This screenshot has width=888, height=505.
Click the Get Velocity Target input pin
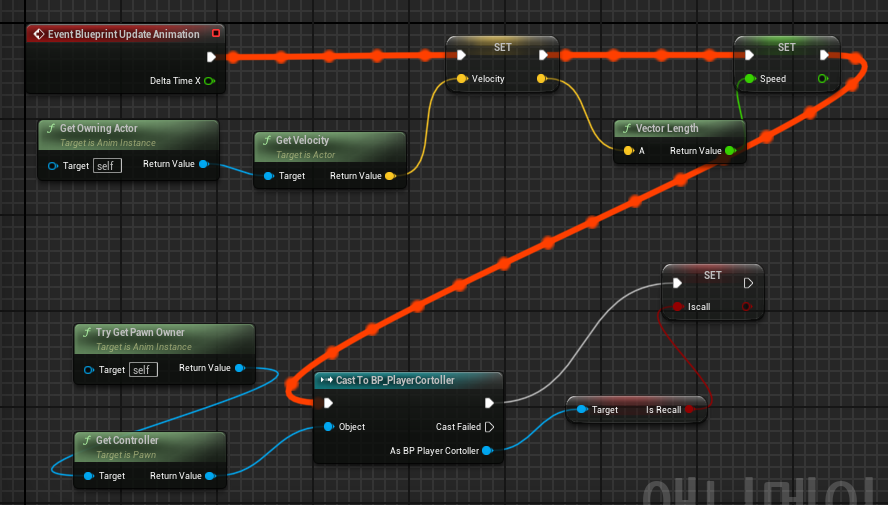(269, 176)
